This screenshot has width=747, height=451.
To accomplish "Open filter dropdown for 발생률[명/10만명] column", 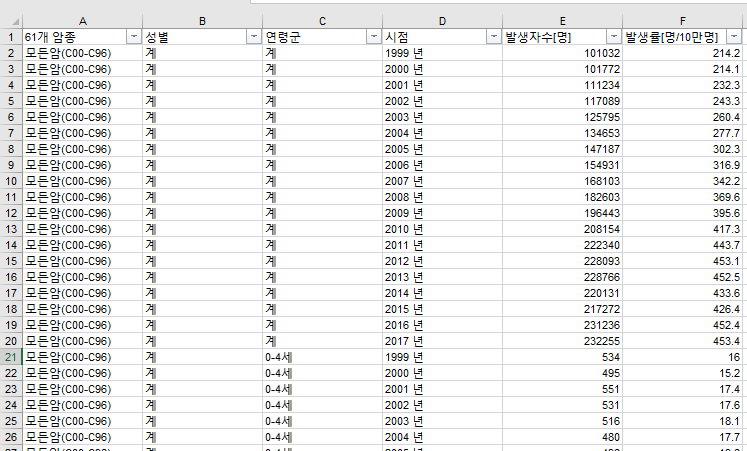I will pyautogui.click(x=734, y=37).
